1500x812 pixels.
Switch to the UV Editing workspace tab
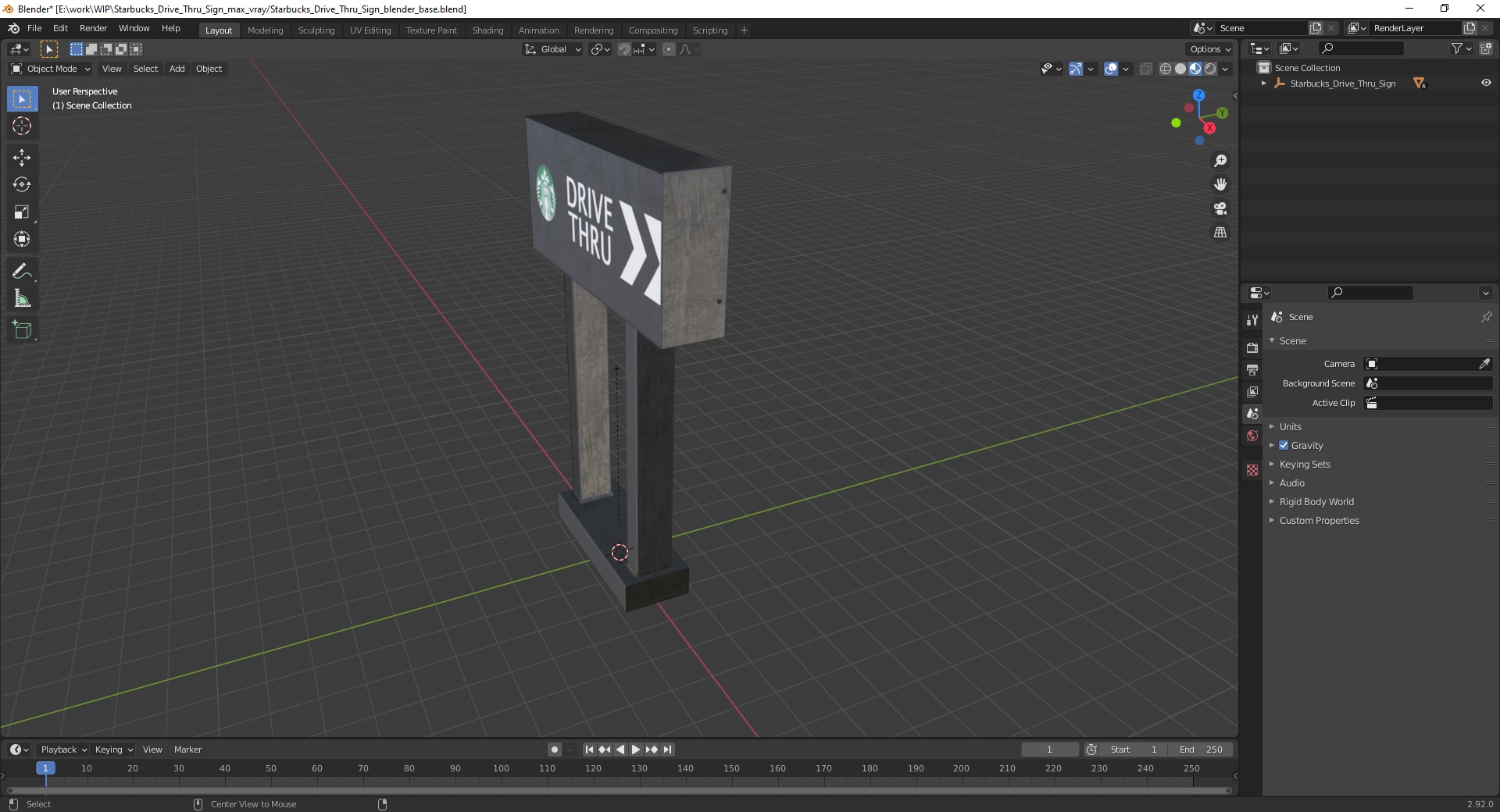[370, 30]
